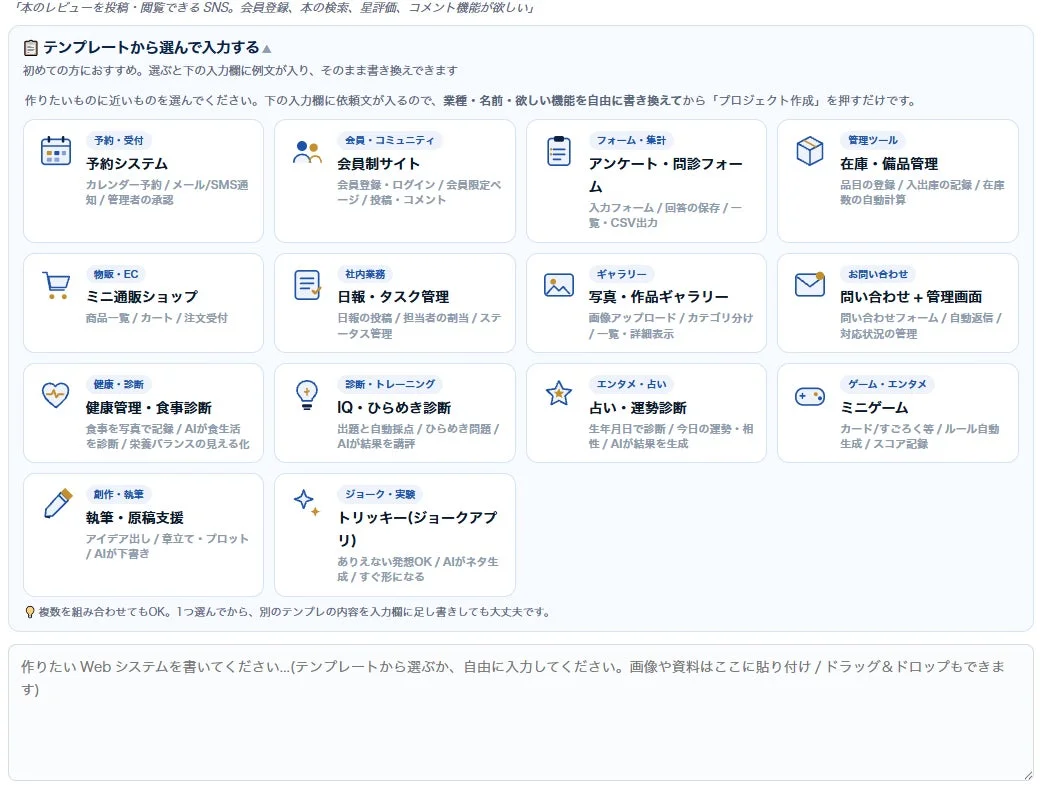Focus the 作りたい Web システム text input area
The height and width of the screenshot is (792, 1046).
click(x=521, y=713)
